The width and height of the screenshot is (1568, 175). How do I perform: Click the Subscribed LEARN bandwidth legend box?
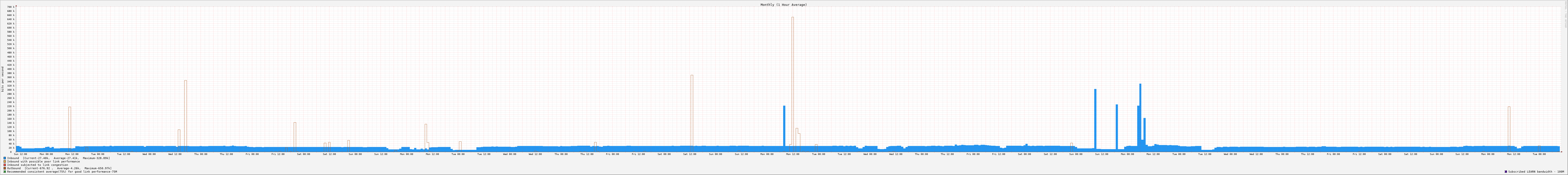coord(1506,172)
